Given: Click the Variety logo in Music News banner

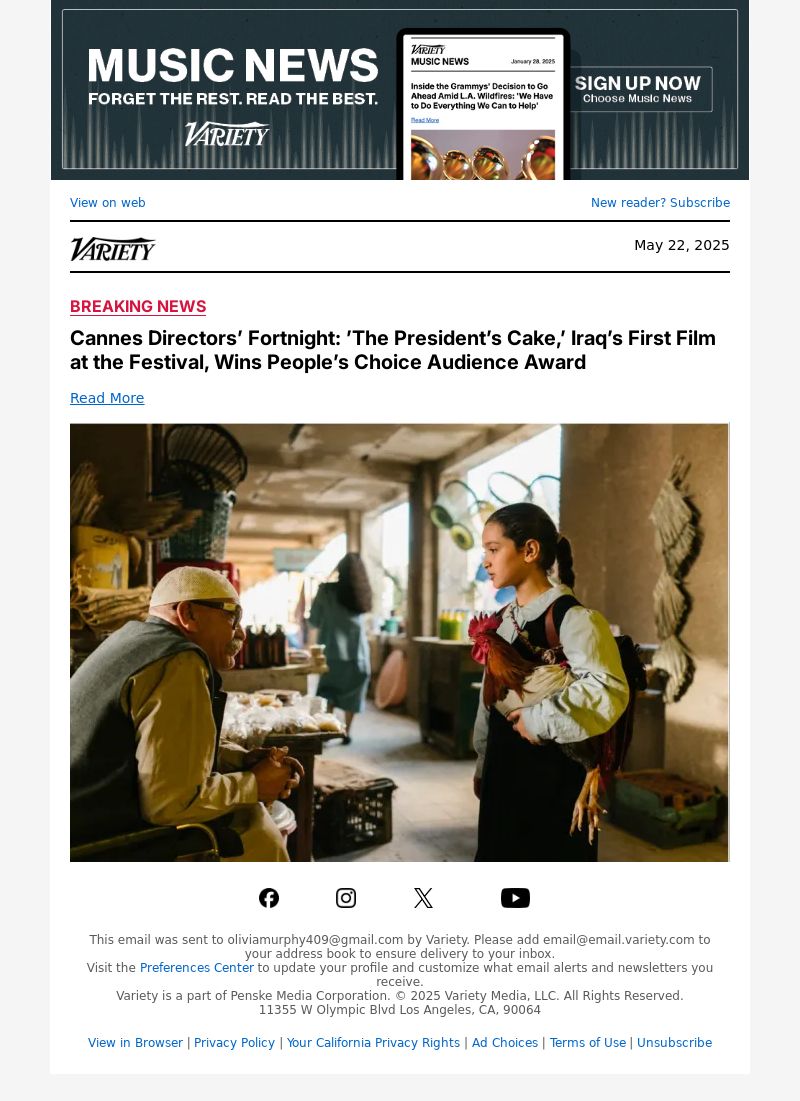Looking at the screenshot, I should coord(227,134).
